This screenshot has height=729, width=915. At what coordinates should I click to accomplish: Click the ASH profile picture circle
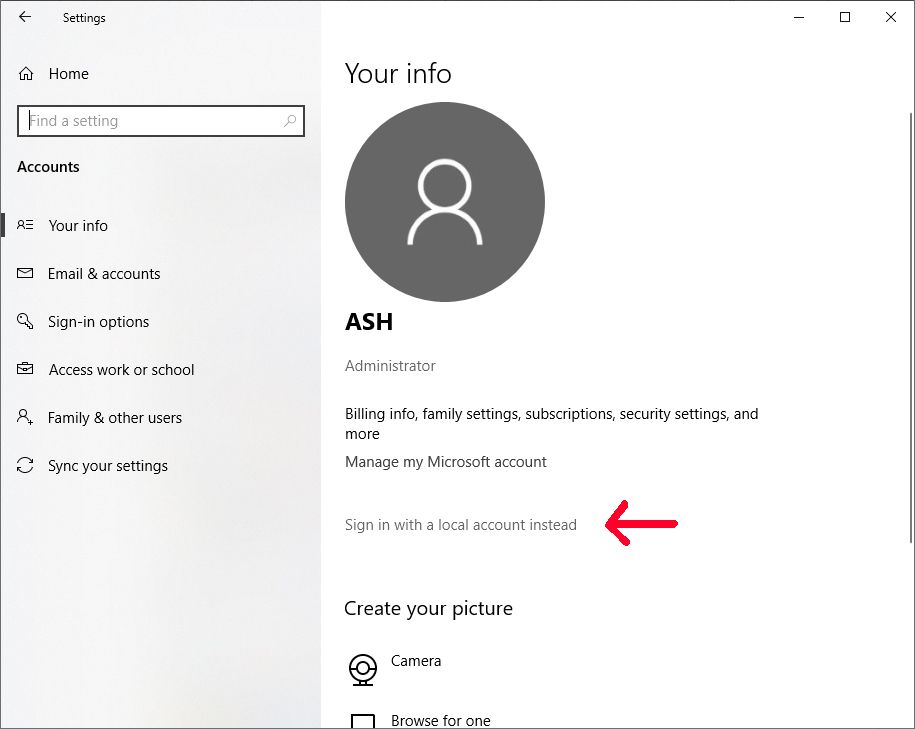click(x=445, y=201)
